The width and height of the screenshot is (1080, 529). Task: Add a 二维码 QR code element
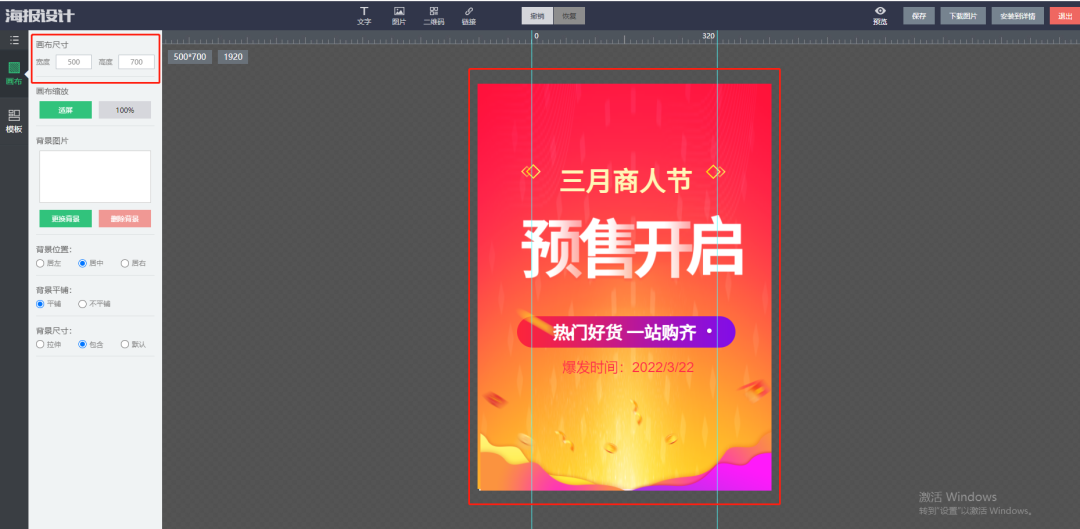tap(434, 16)
